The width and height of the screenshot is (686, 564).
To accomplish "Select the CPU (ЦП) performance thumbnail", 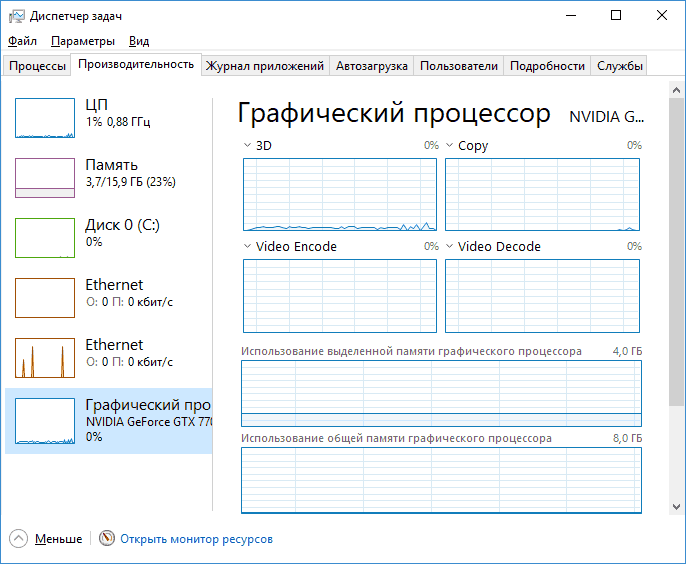I will (x=108, y=118).
